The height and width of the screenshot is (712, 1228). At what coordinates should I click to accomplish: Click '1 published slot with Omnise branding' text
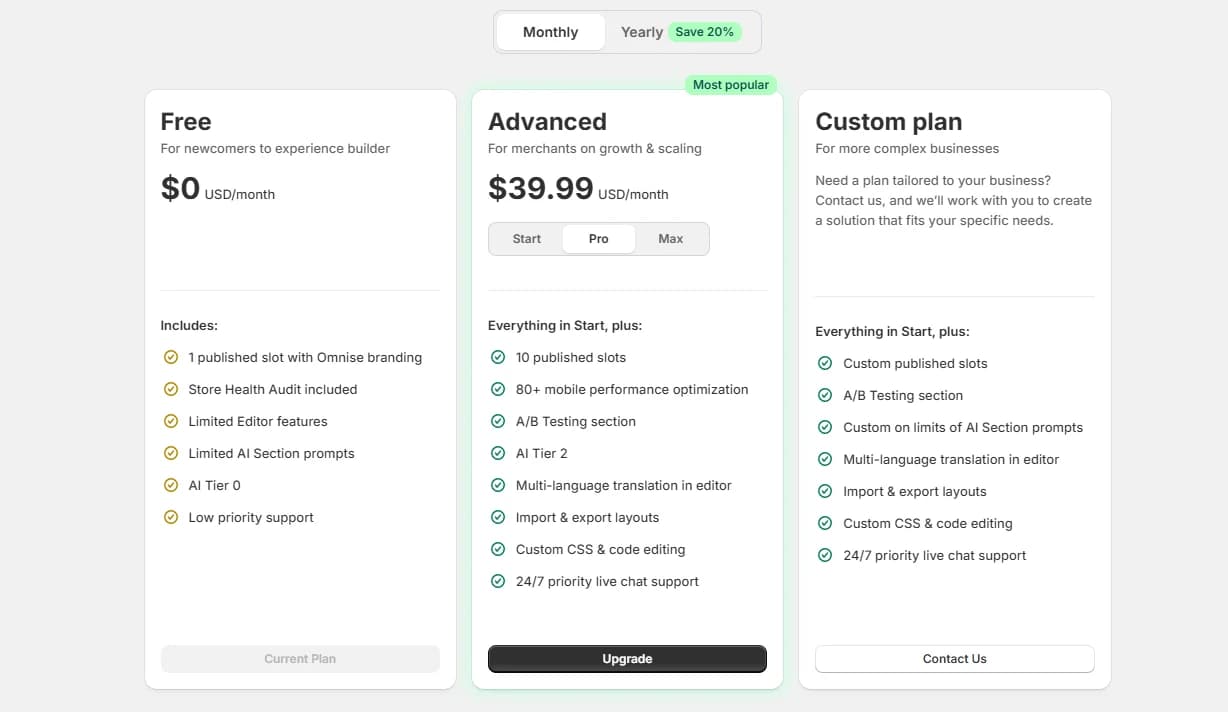pos(305,357)
